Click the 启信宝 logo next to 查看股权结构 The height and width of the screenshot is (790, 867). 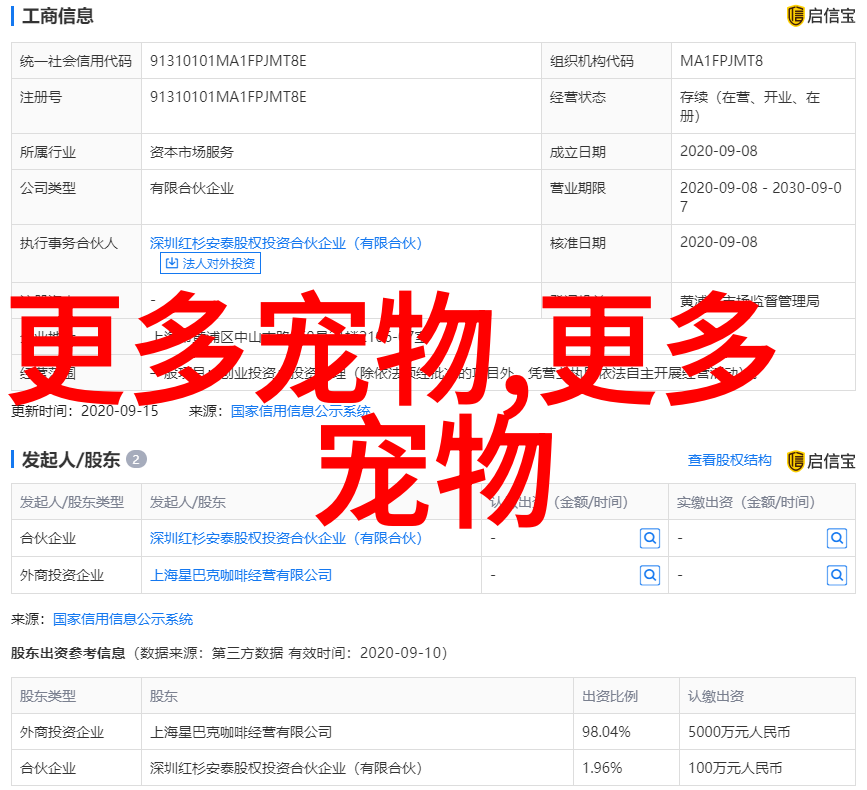point(821,461)
